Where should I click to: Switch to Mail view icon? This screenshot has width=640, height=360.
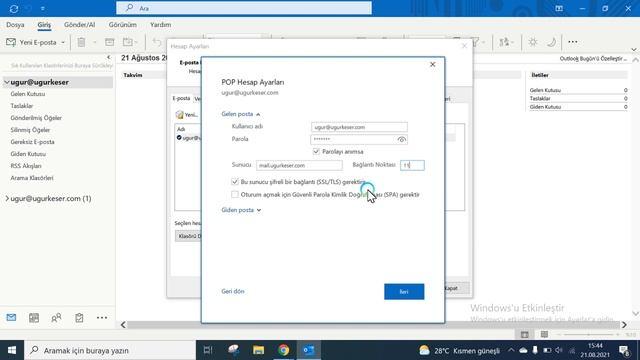(x=11, y=318)
